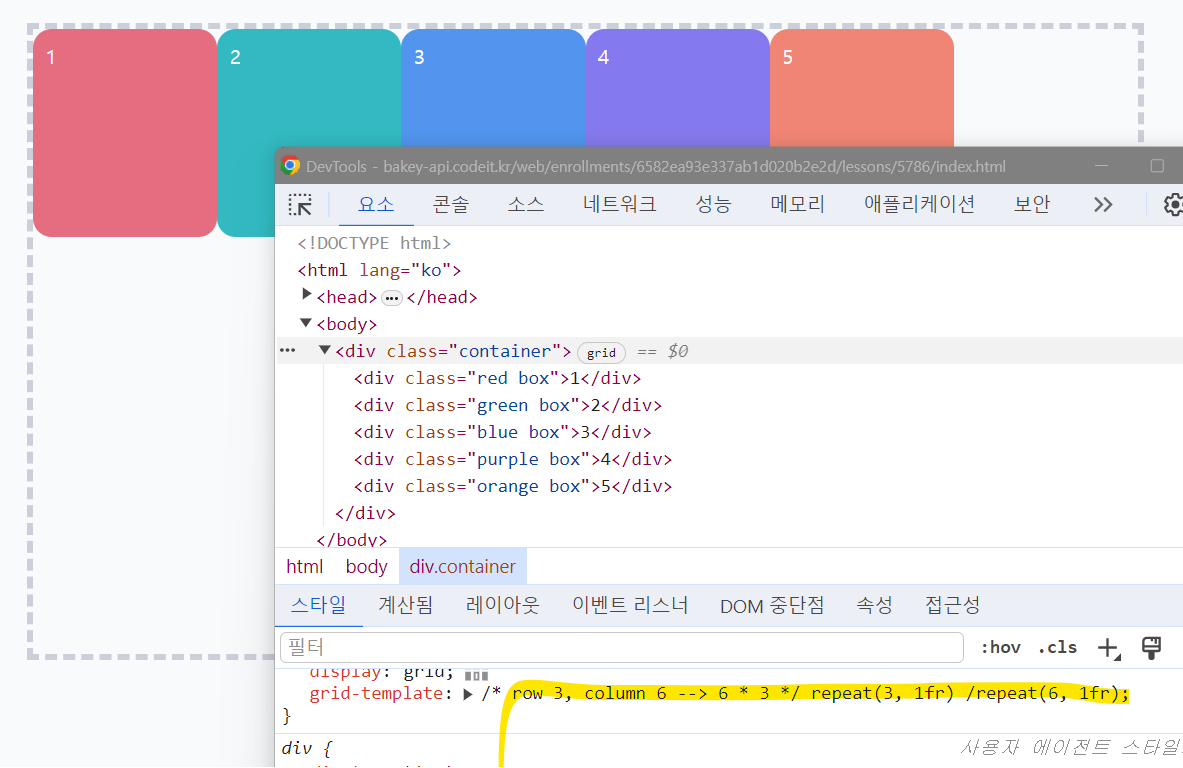The width and height of the screenshot is (1183, 768).
Task: Click the grid-template property name
Action: pos(376,693)
